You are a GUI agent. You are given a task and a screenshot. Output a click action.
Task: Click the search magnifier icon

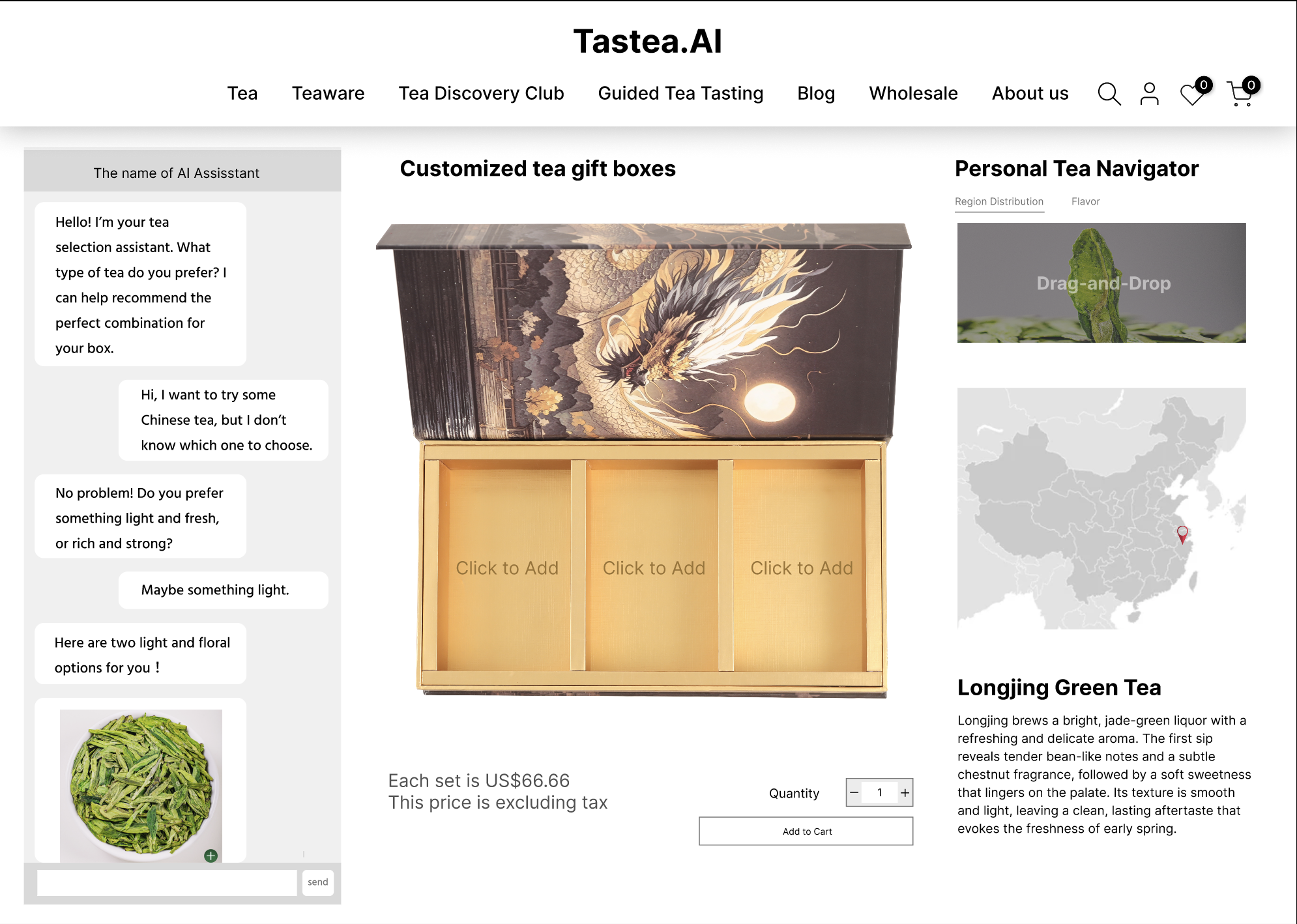1109,94
